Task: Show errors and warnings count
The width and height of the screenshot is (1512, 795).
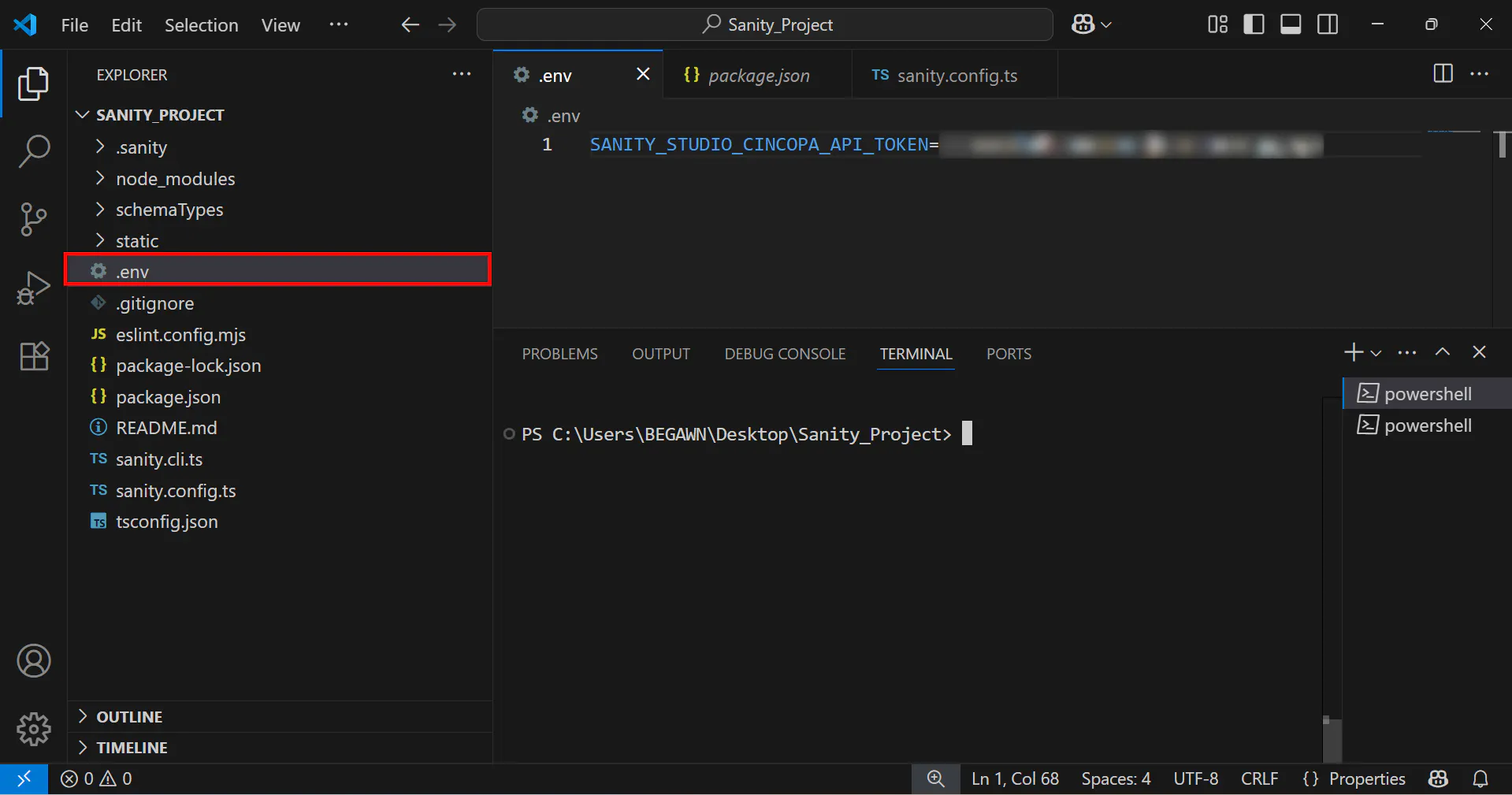Action: pyautogui.click(x=96, y=778)
